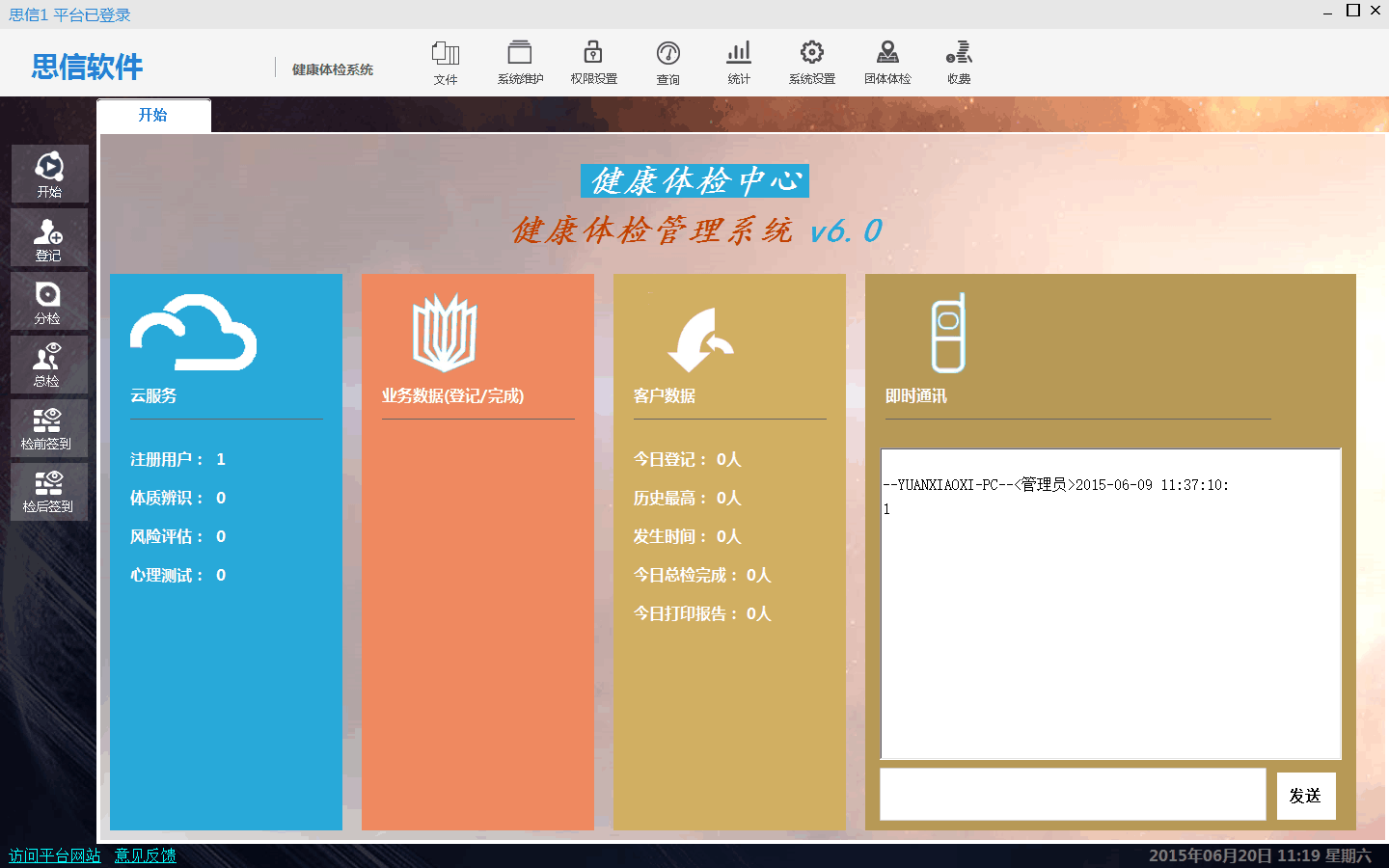Select the 团体体检 group exam icon
The width and height of the screenshot is (1389, 868).
(887, 63)
